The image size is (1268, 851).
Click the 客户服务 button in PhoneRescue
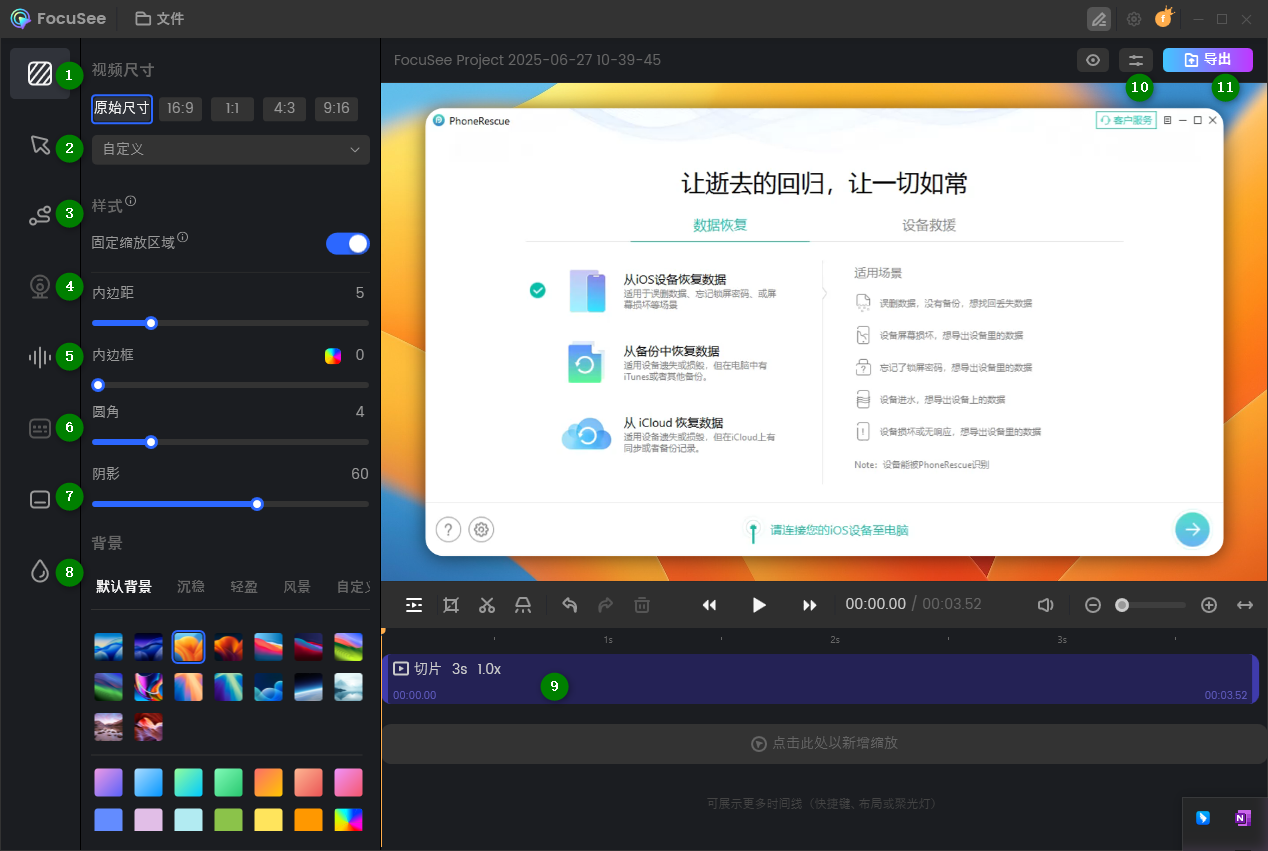[1126, 120]
